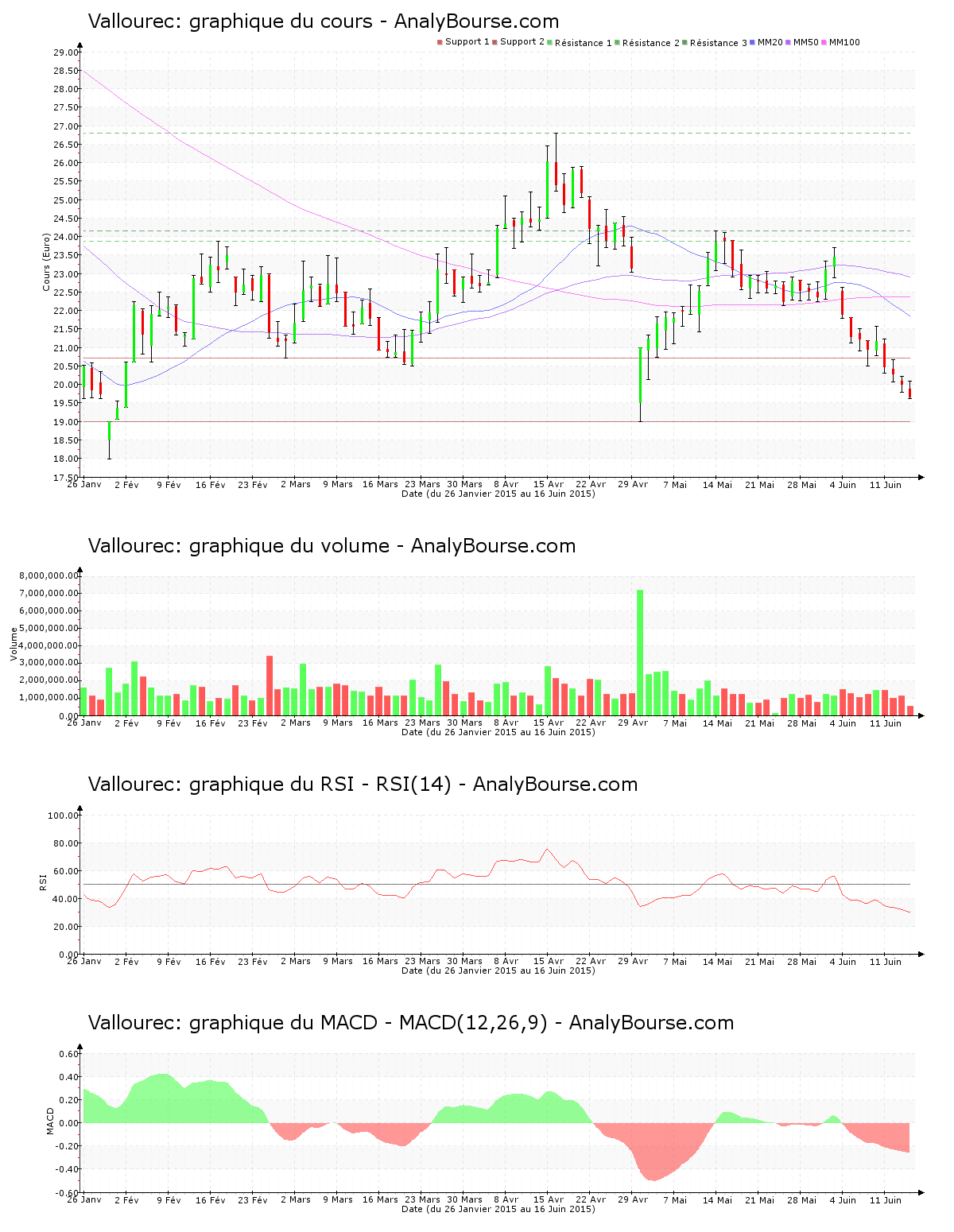Click the tall red volume bar near 23 Fév
This screenshot has height=1232, width=954.
[270, 685]
